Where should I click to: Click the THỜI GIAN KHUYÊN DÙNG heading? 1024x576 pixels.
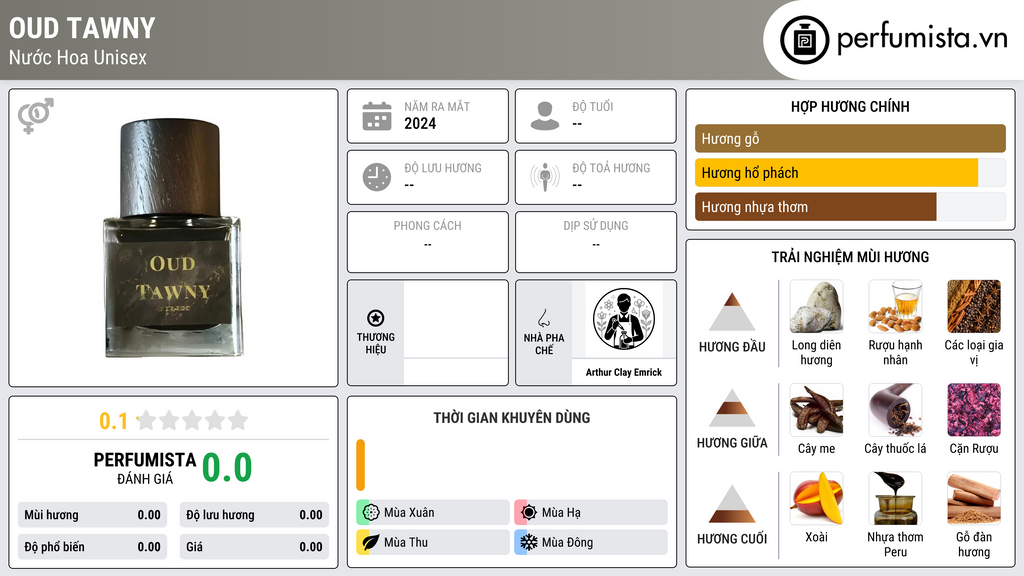[x=512, y=418]
